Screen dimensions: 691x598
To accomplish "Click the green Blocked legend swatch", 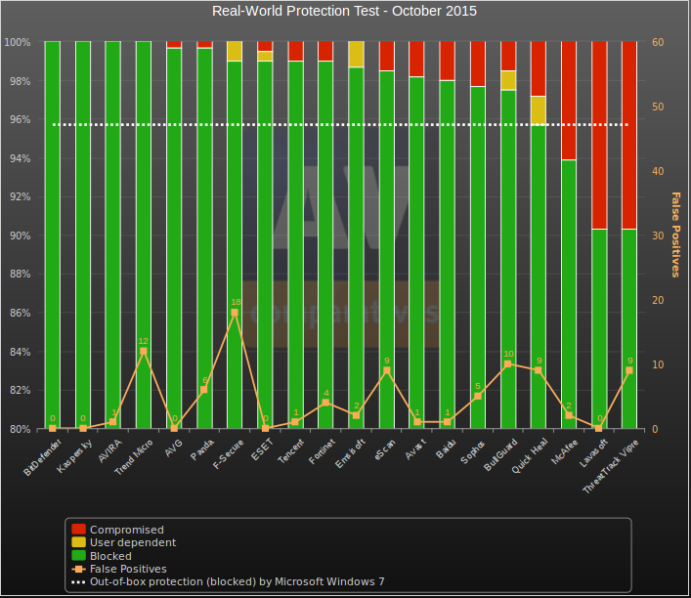I will (78, 555).
